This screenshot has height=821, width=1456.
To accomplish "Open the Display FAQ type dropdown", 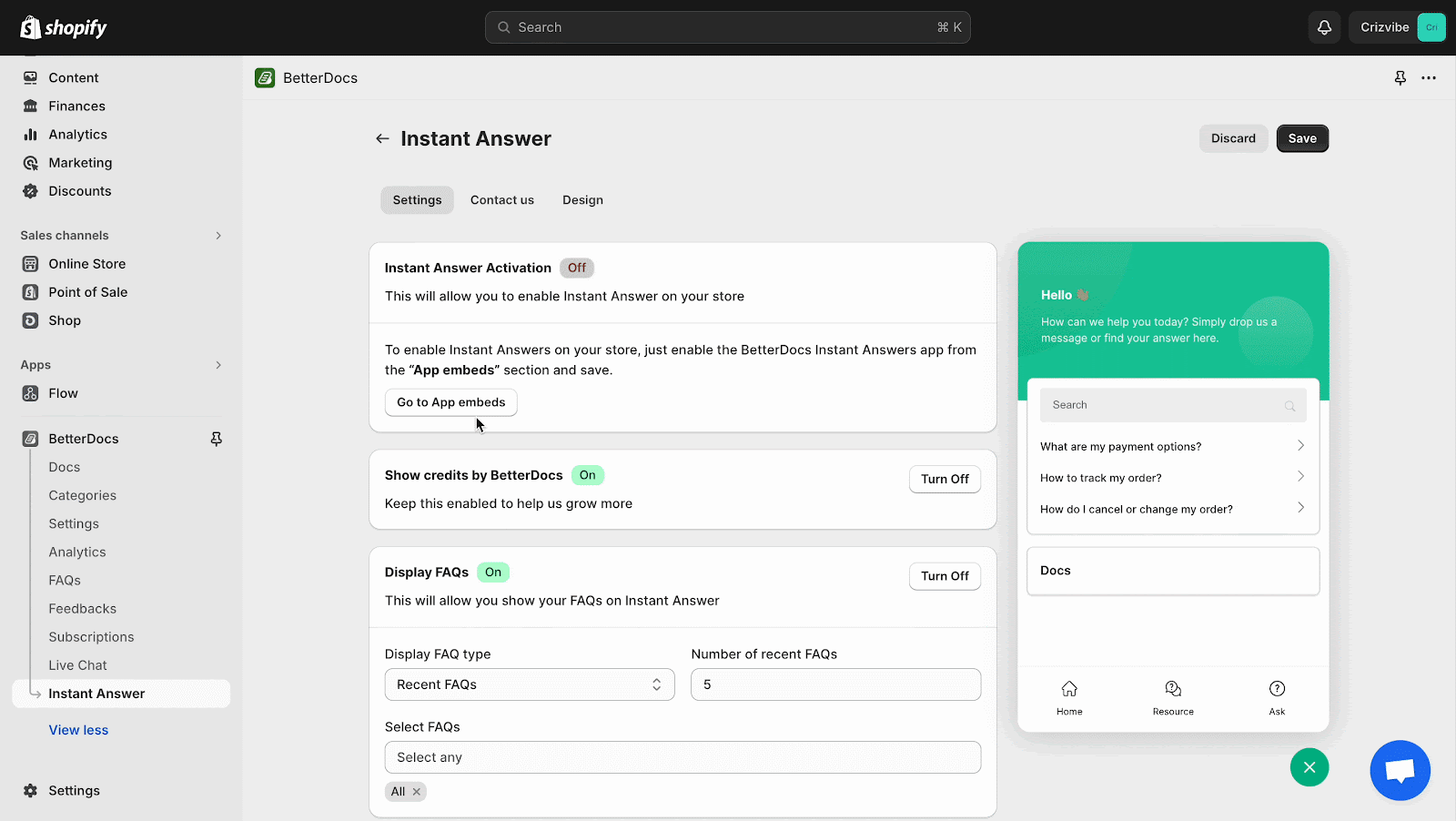I will point(529,684).
